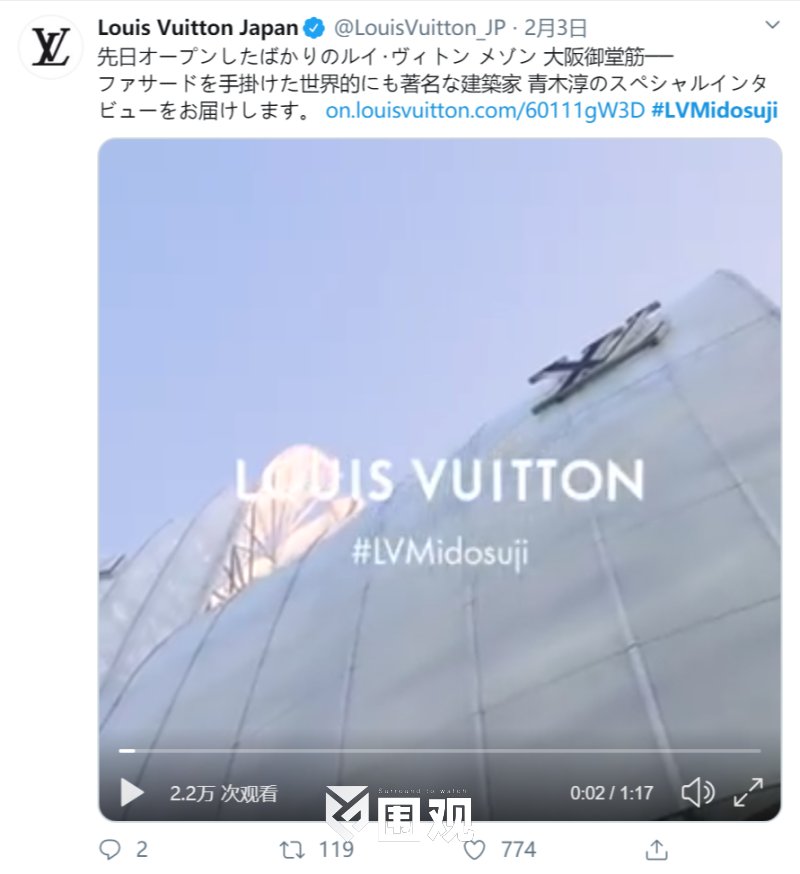
Task: Click the 119 retweet count
Action: [336, 849]
